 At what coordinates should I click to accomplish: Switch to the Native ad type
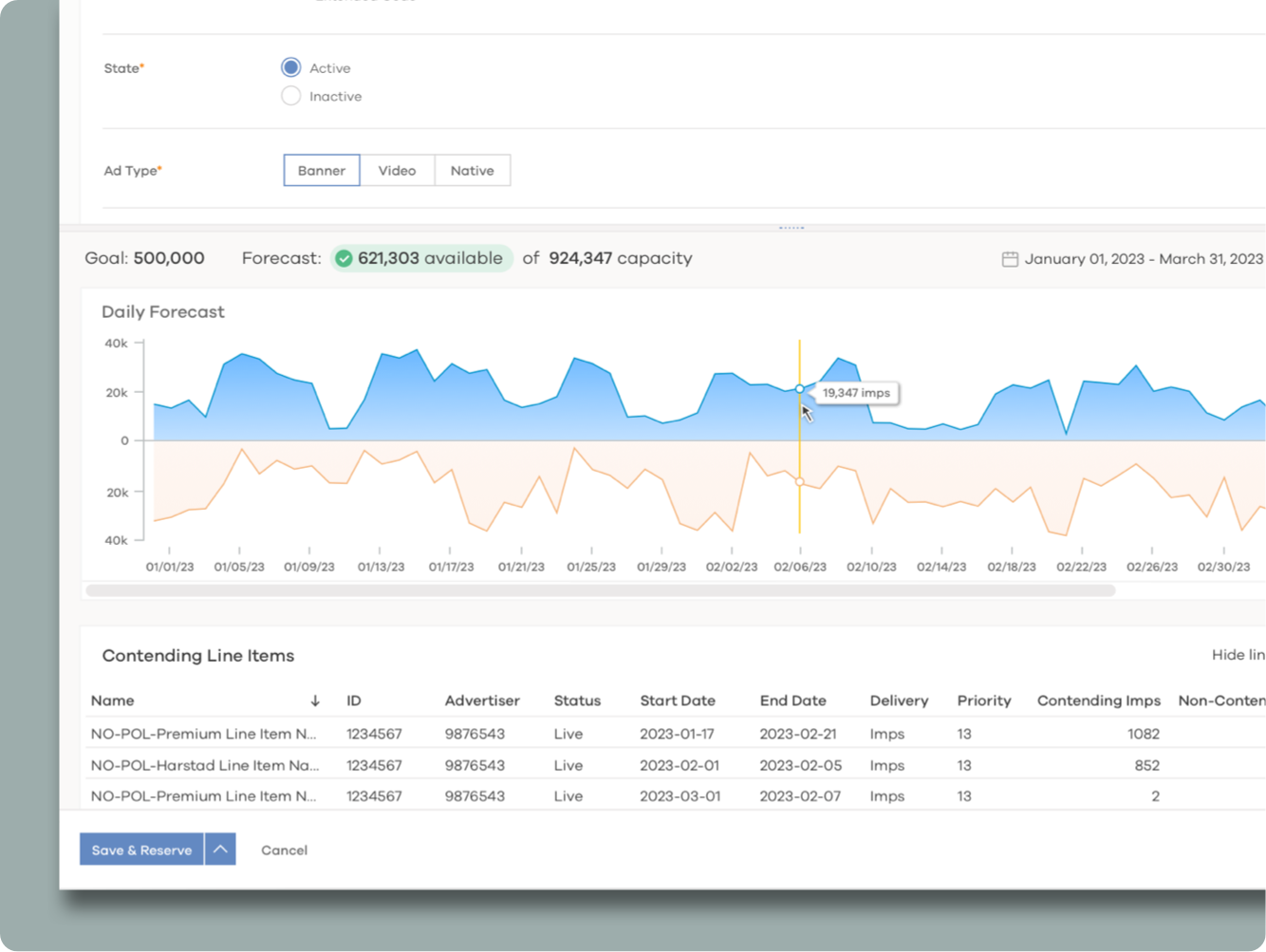click(x=472, y=170)
